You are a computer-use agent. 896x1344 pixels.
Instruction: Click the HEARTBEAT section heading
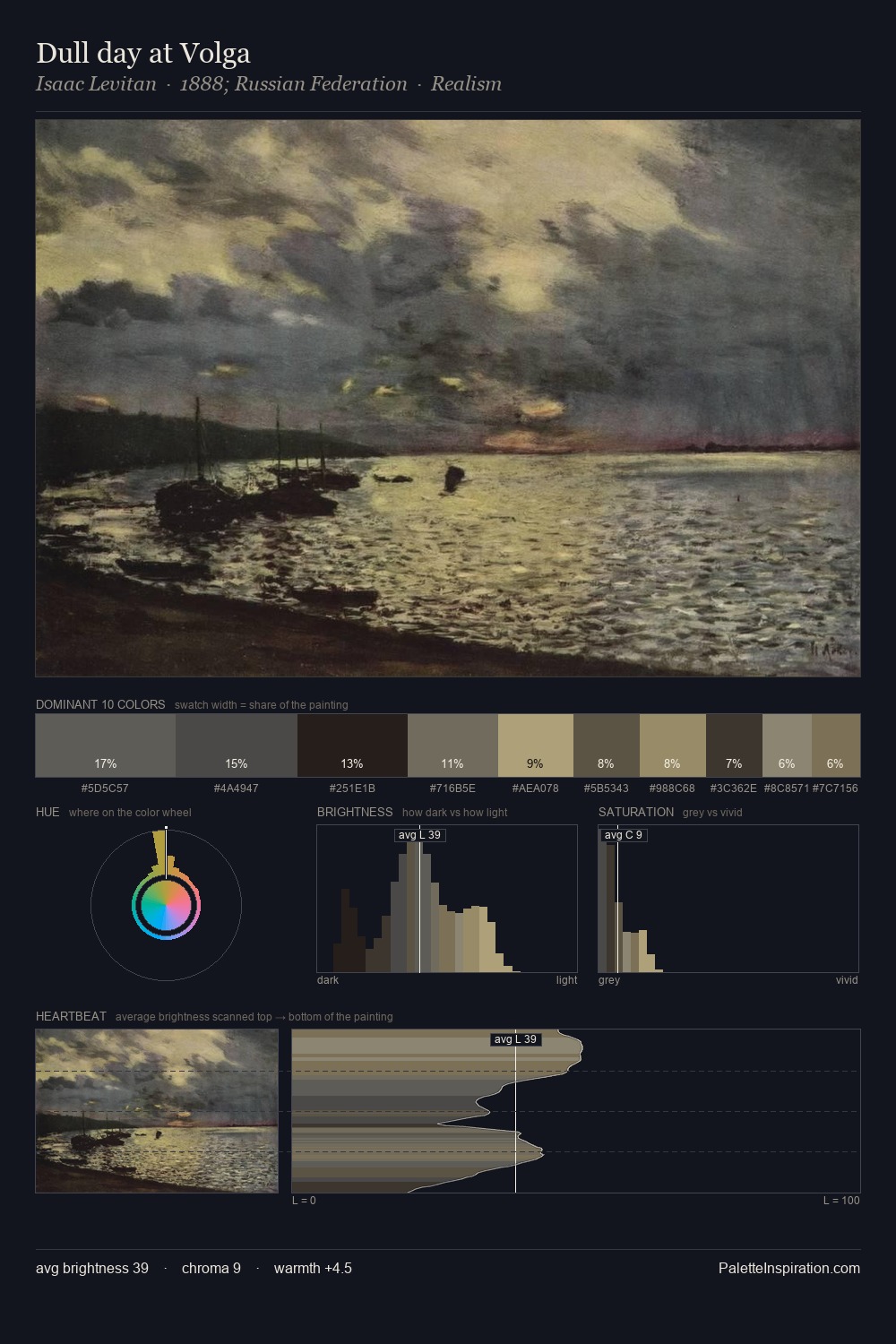coord(71,1016)
